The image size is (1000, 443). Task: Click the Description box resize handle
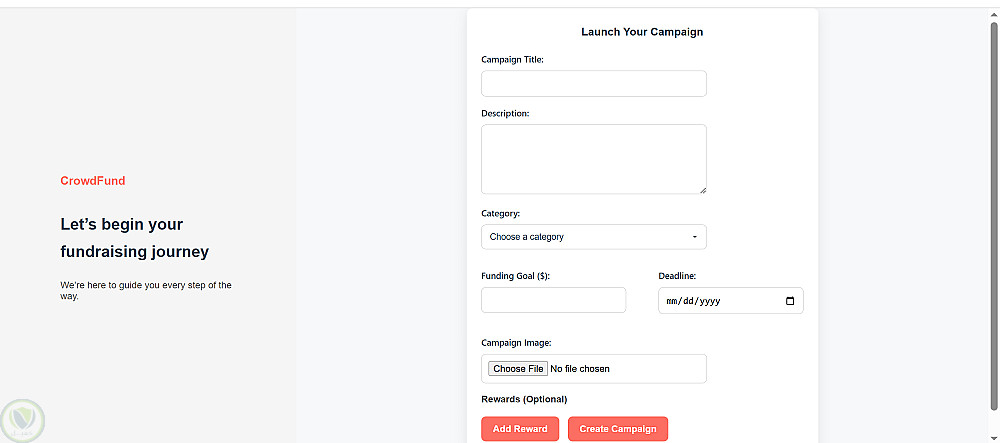pyautogui.click(x=702, y=189)
